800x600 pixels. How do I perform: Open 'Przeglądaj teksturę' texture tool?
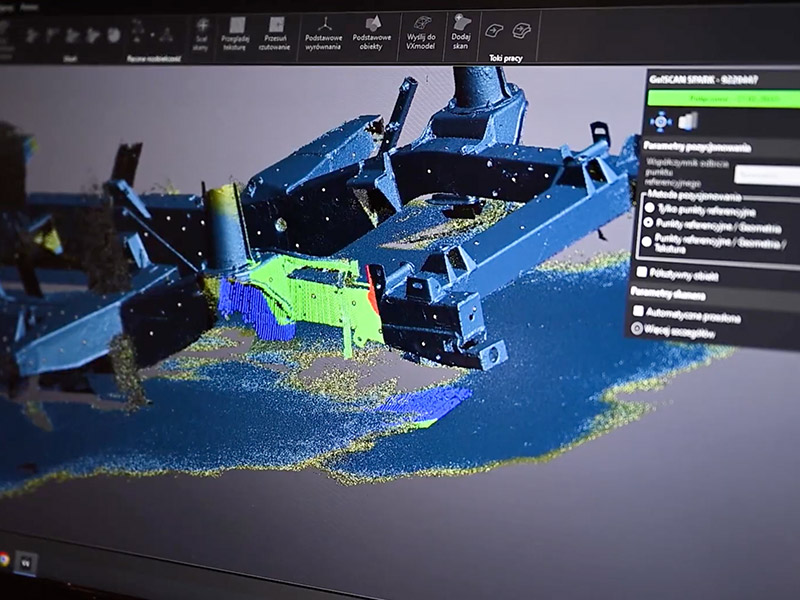238,28
